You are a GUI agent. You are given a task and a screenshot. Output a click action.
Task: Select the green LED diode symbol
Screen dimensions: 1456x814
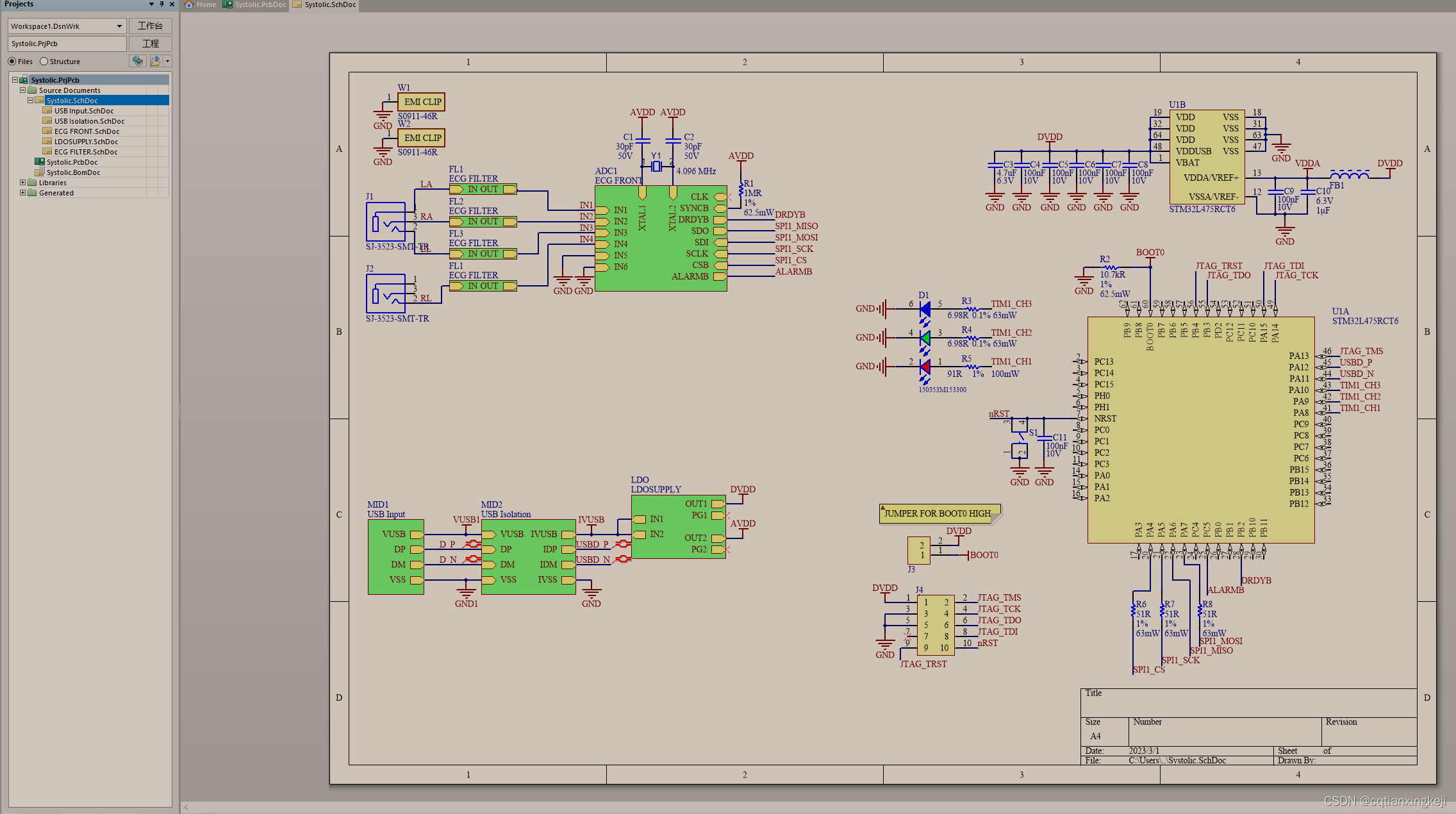click(x=925, y=338)
